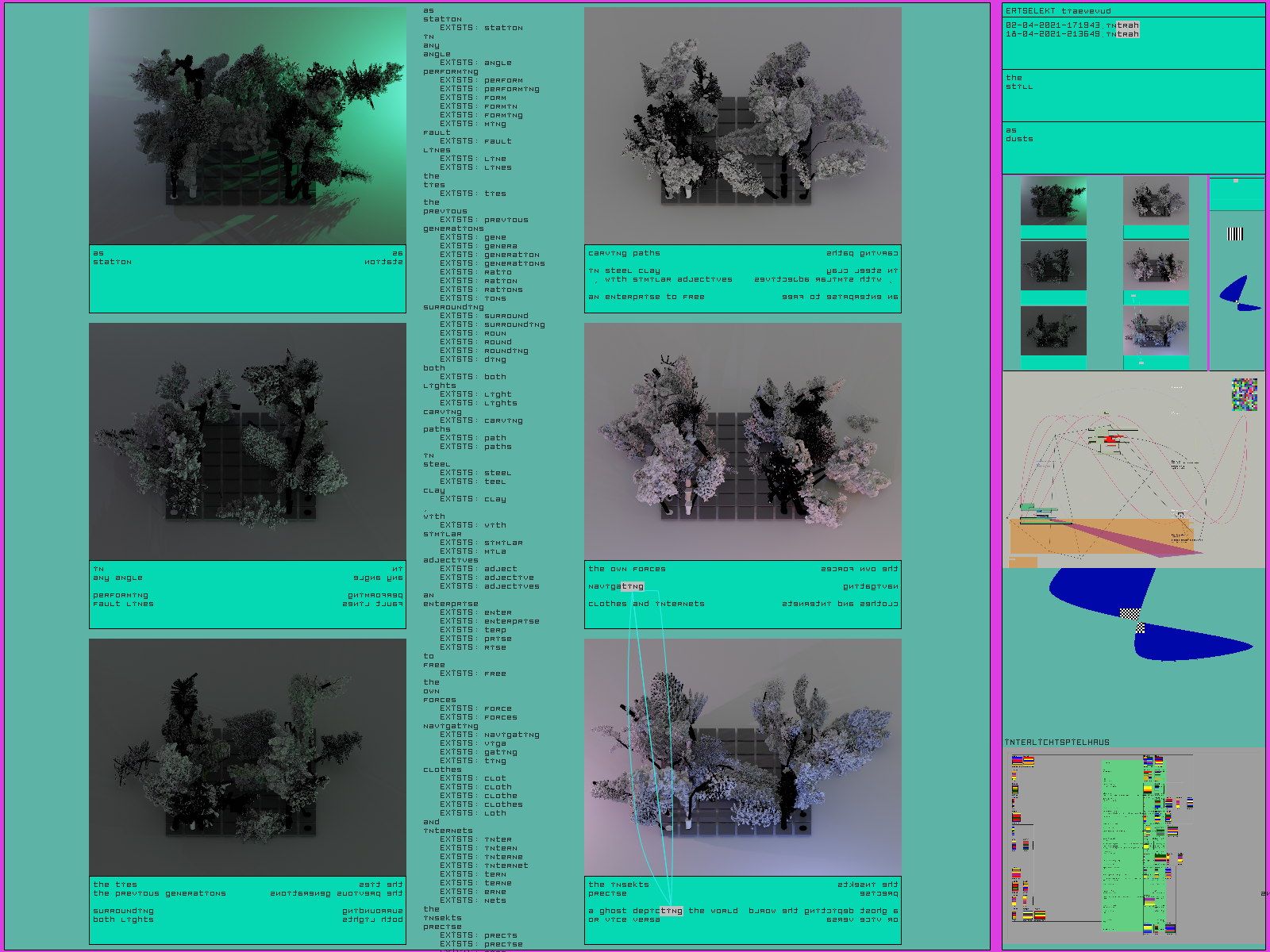Open the top-right gray tree thumbnail
The width and height of the screenshot is (1270, 952).
point(1156,202)
